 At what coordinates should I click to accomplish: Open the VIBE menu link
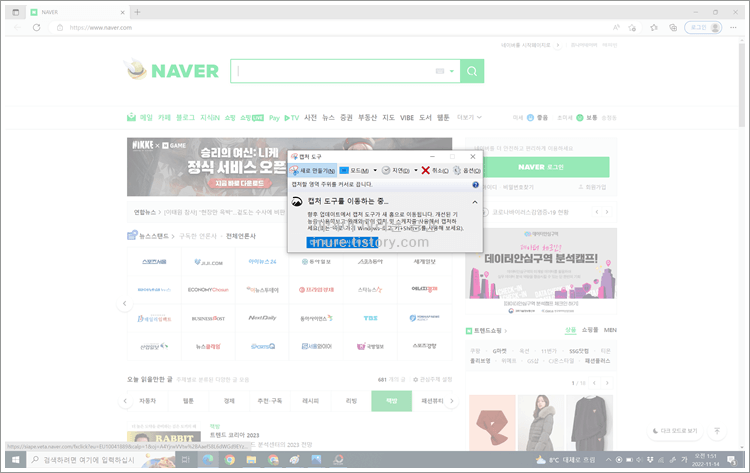click(407, 118)
